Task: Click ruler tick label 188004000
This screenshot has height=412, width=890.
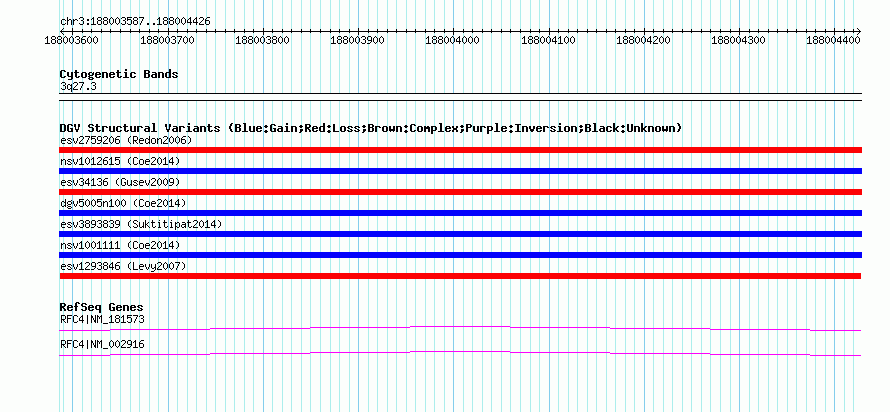Action: tap(452, 40)
